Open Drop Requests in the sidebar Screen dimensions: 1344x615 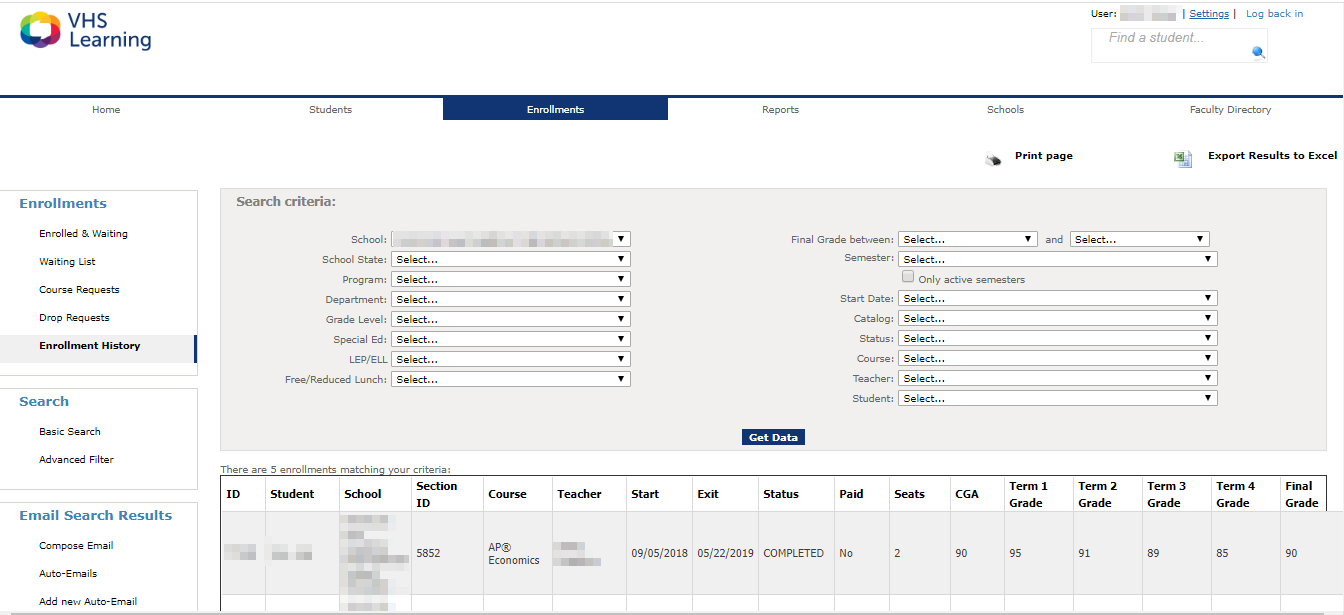pos(74,318)
